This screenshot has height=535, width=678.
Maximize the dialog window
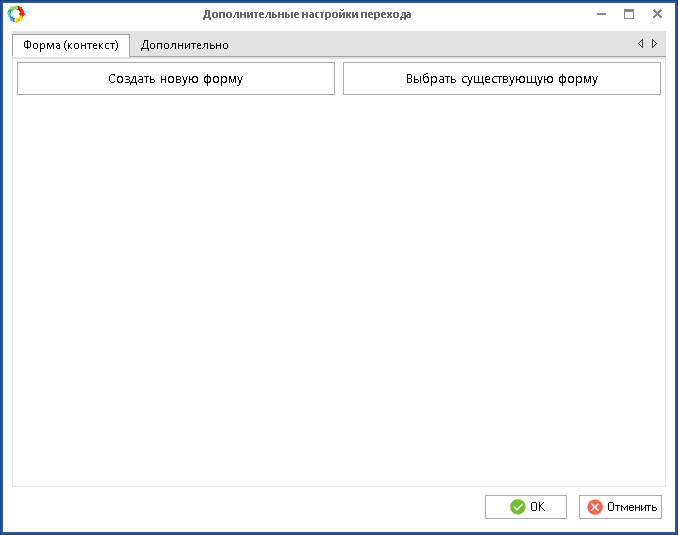[x=629, y=14]
